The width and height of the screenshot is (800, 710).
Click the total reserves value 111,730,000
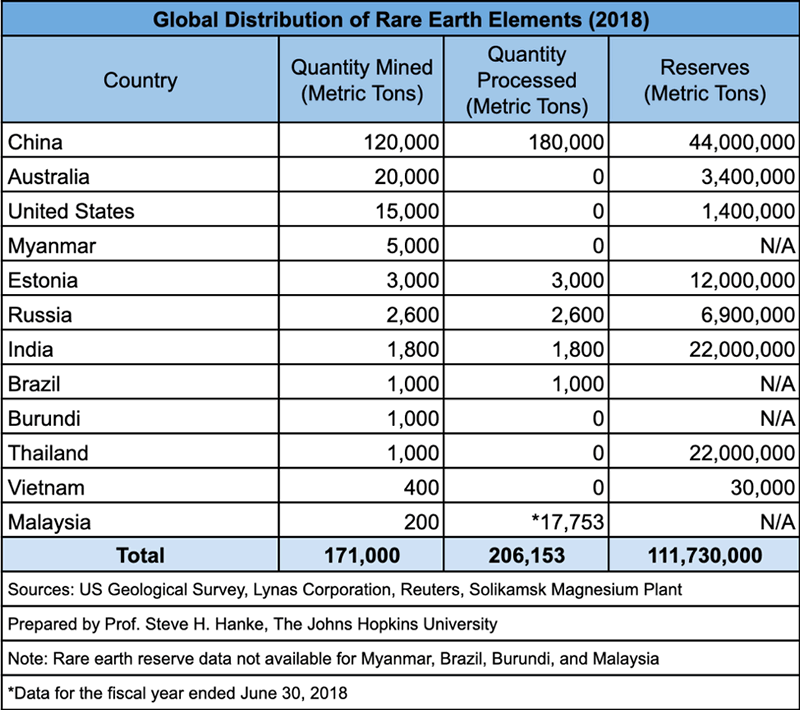[705, 555]
